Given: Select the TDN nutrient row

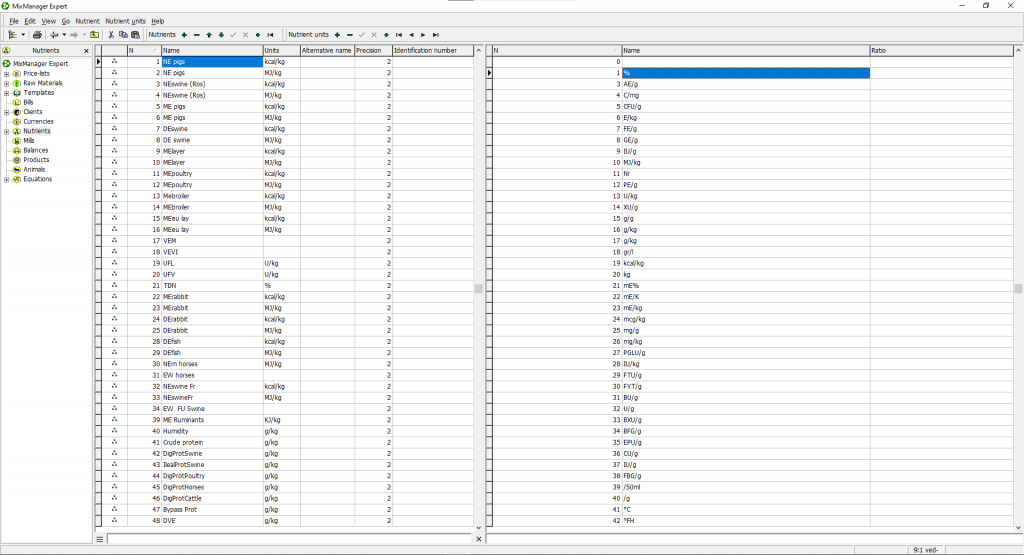Looking at the screenshot, I should coord(287,285).
